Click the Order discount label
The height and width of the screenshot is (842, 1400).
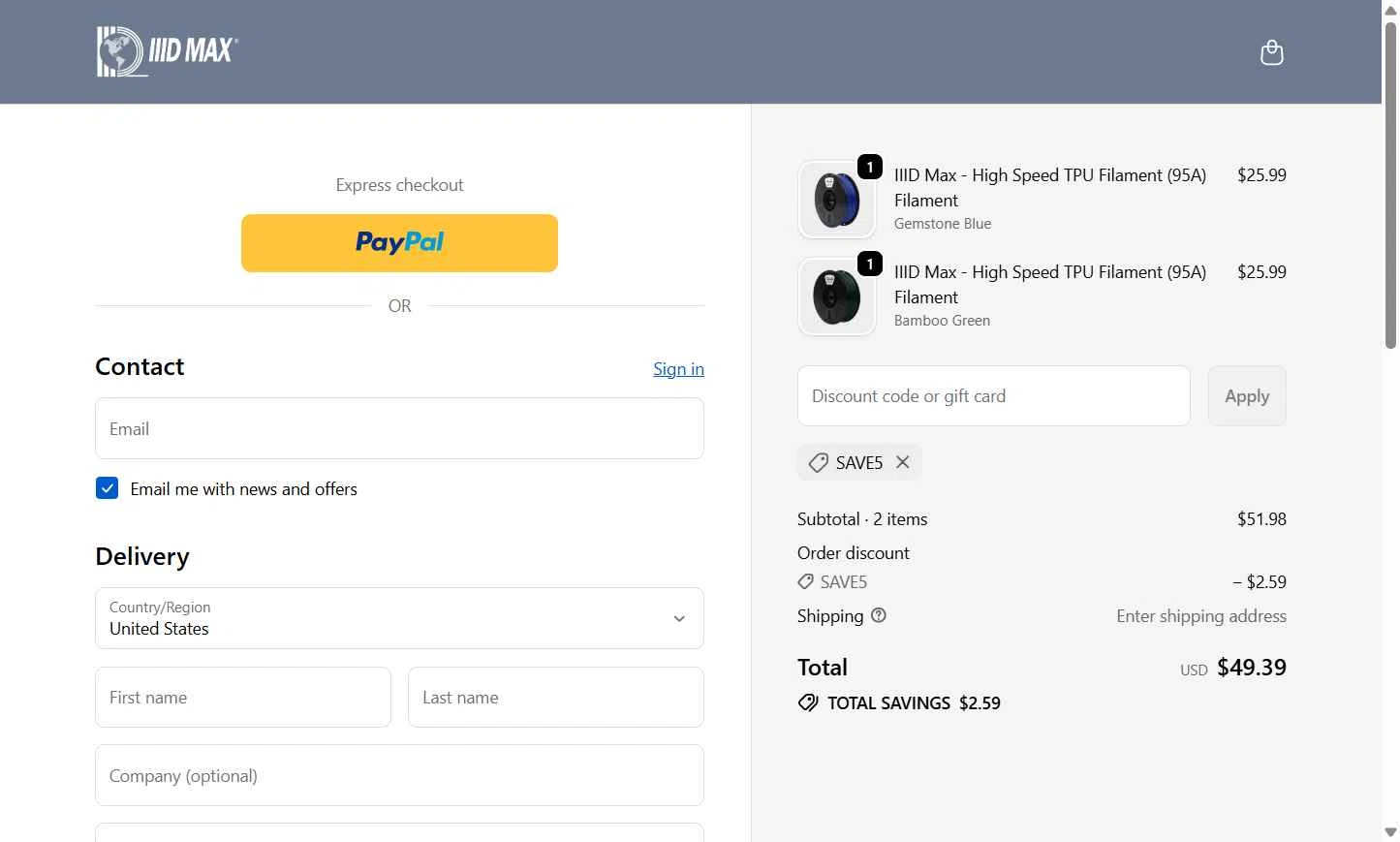coord(854,553)
